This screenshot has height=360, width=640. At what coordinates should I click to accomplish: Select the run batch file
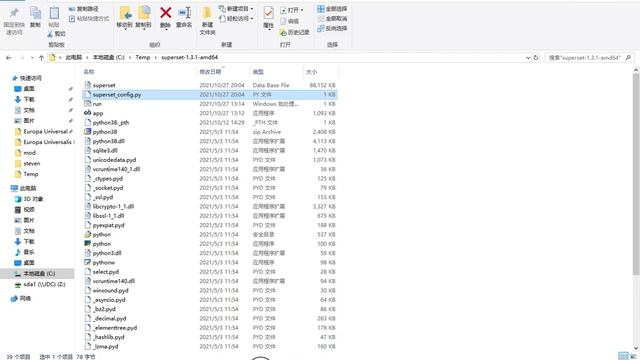(210, 104)
